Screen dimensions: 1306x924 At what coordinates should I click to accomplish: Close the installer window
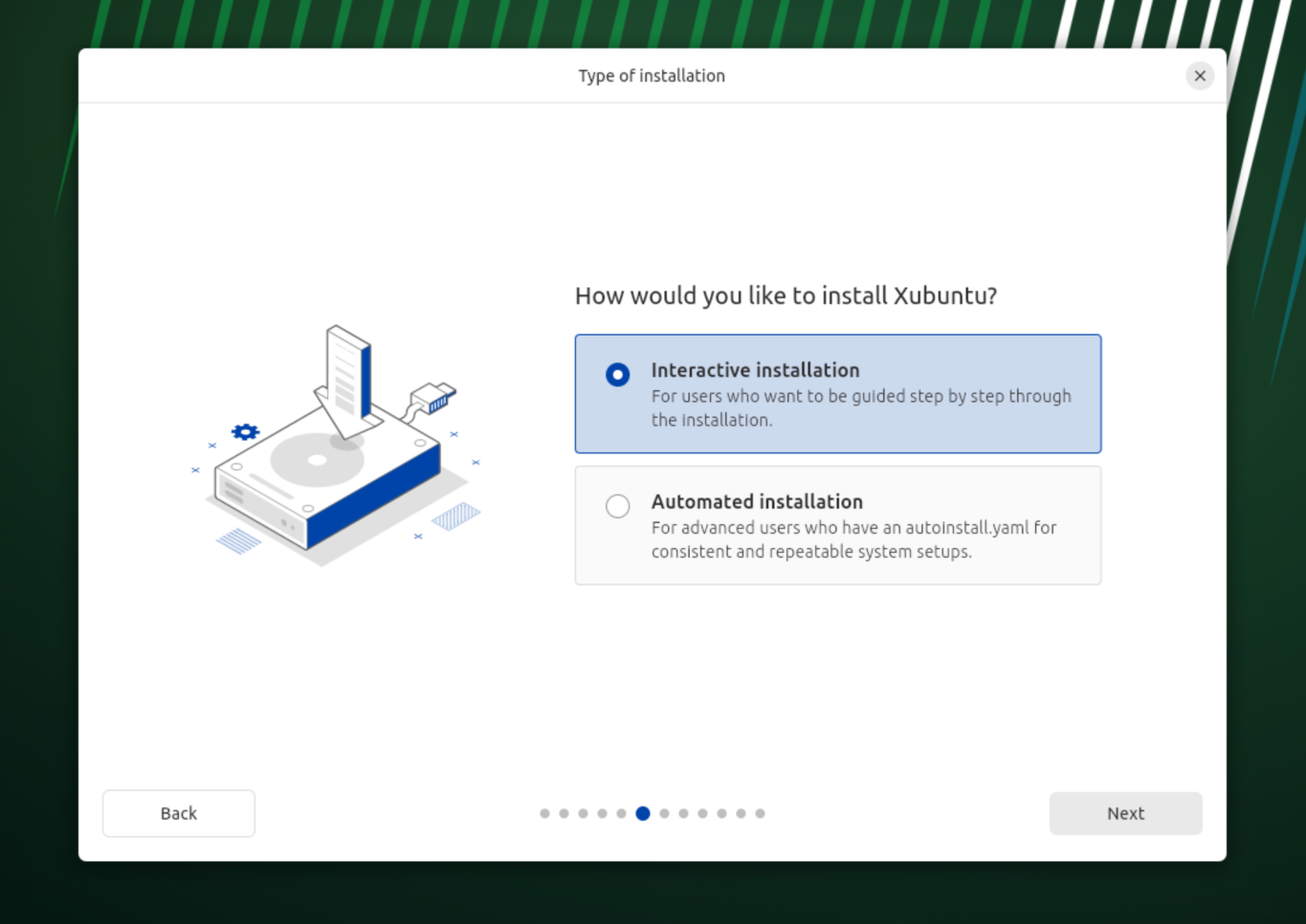pos(1200,76)
